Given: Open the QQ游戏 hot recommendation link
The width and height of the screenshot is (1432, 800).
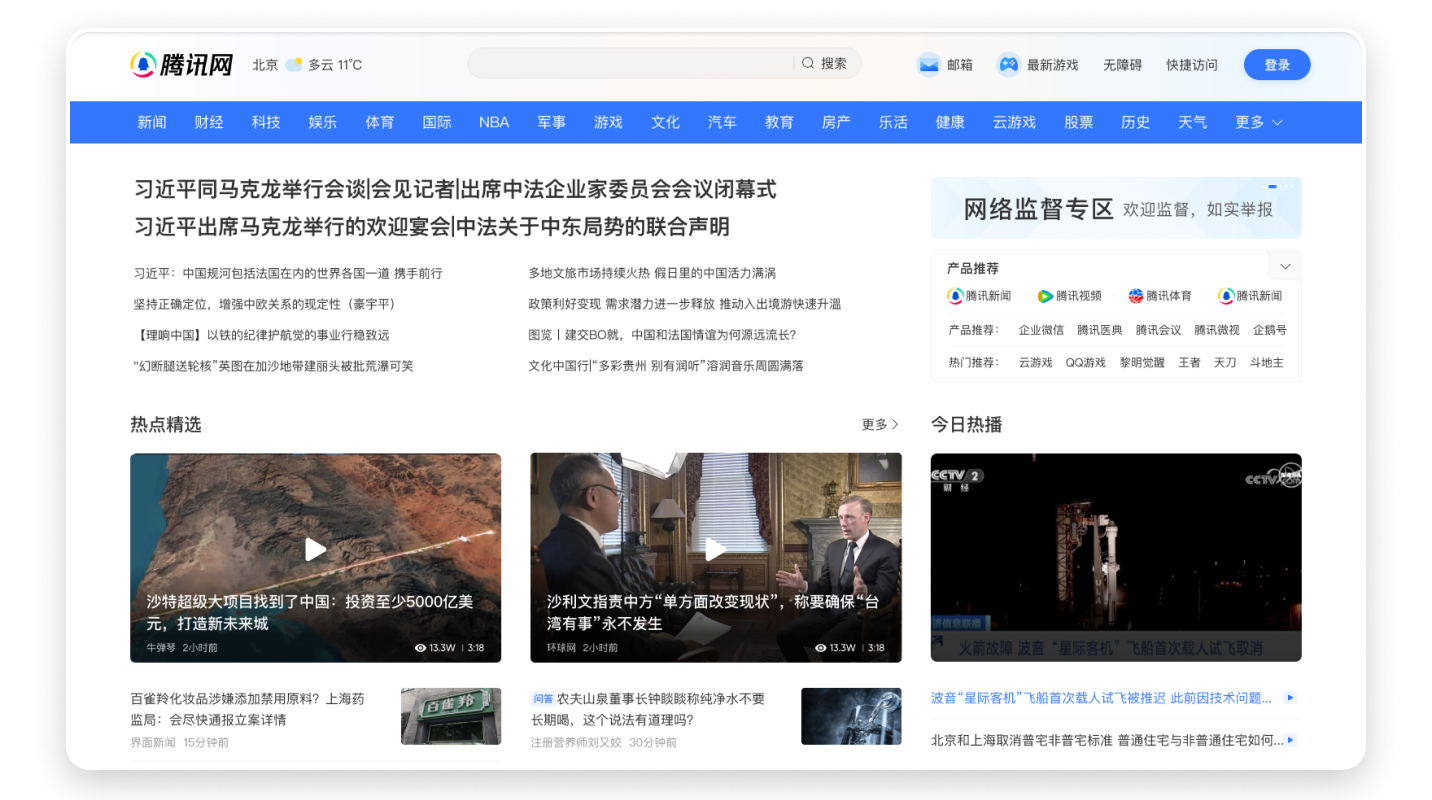Looking at the screenshot, I should pyautogui.click(x=1085, y=363).
